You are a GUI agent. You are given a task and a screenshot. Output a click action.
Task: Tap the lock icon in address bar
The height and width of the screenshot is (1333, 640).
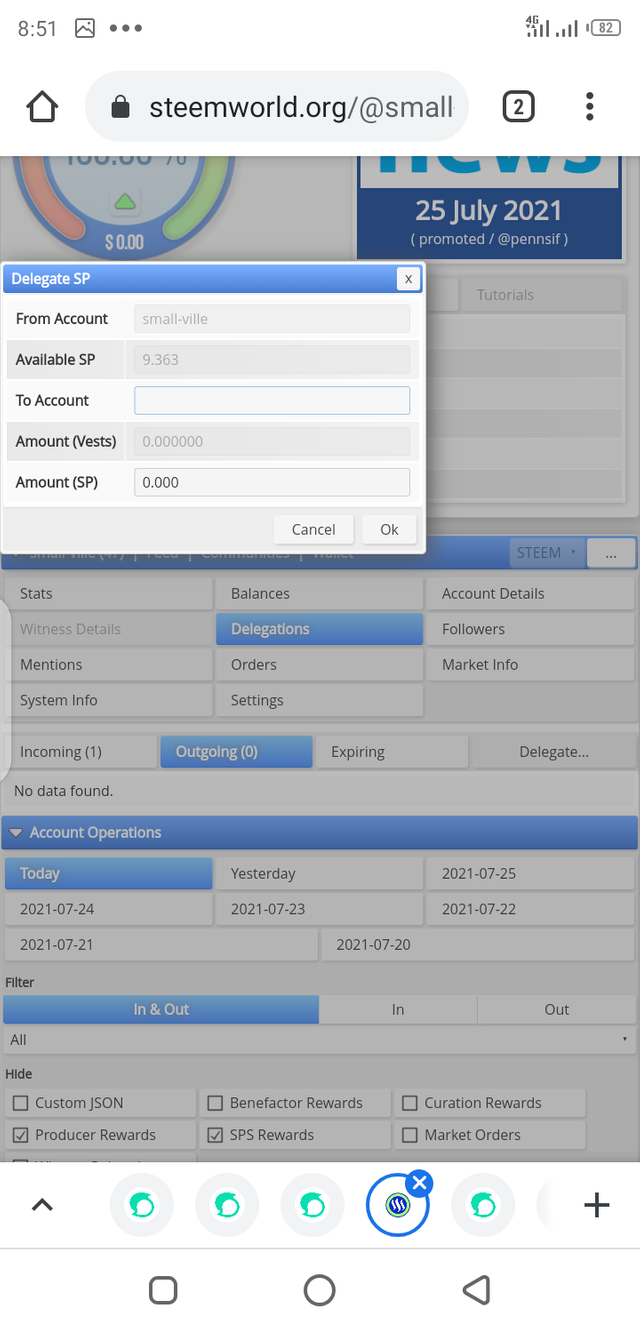pos(120,107)
